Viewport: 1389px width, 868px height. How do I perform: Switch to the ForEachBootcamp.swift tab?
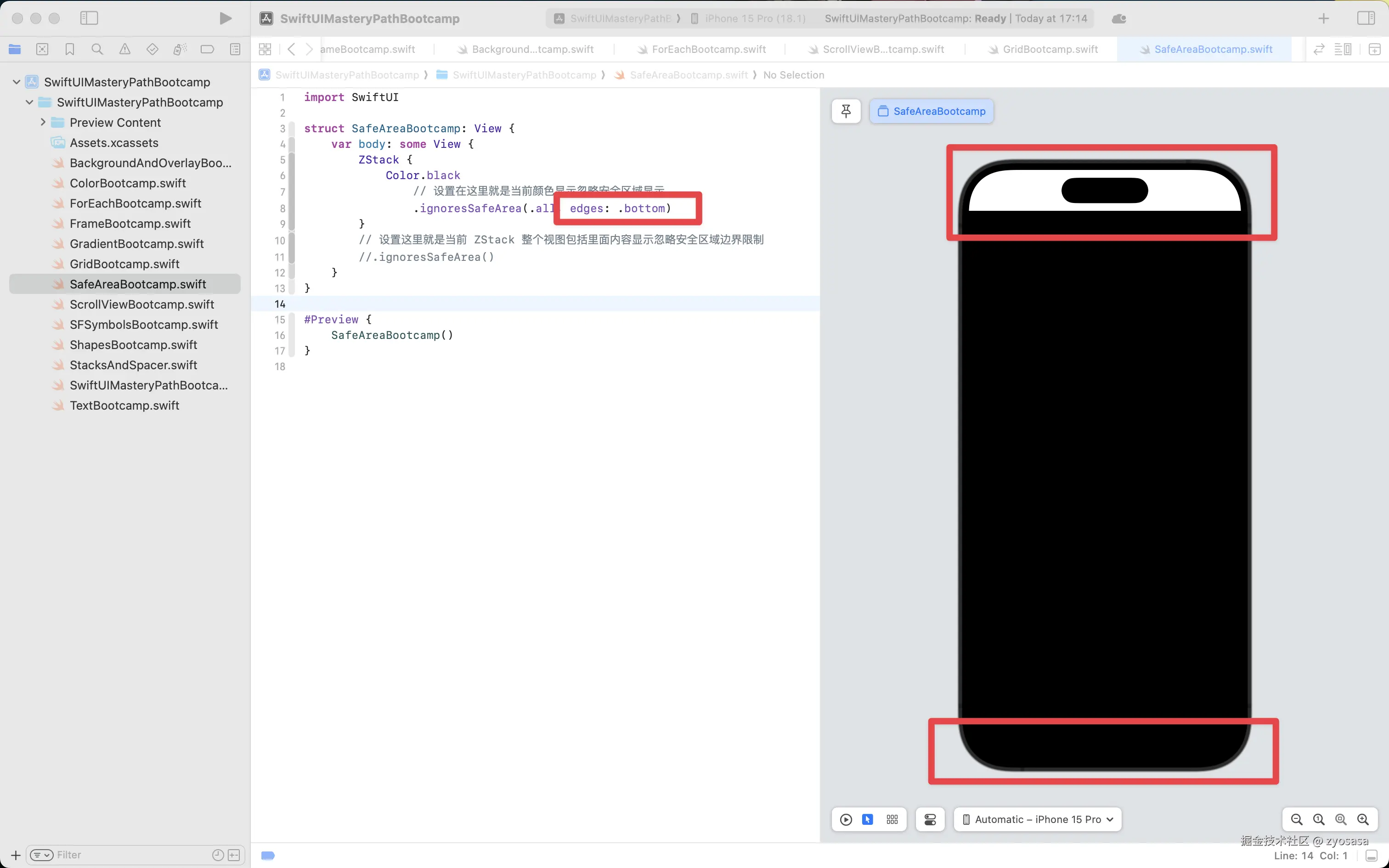(708, 50)
